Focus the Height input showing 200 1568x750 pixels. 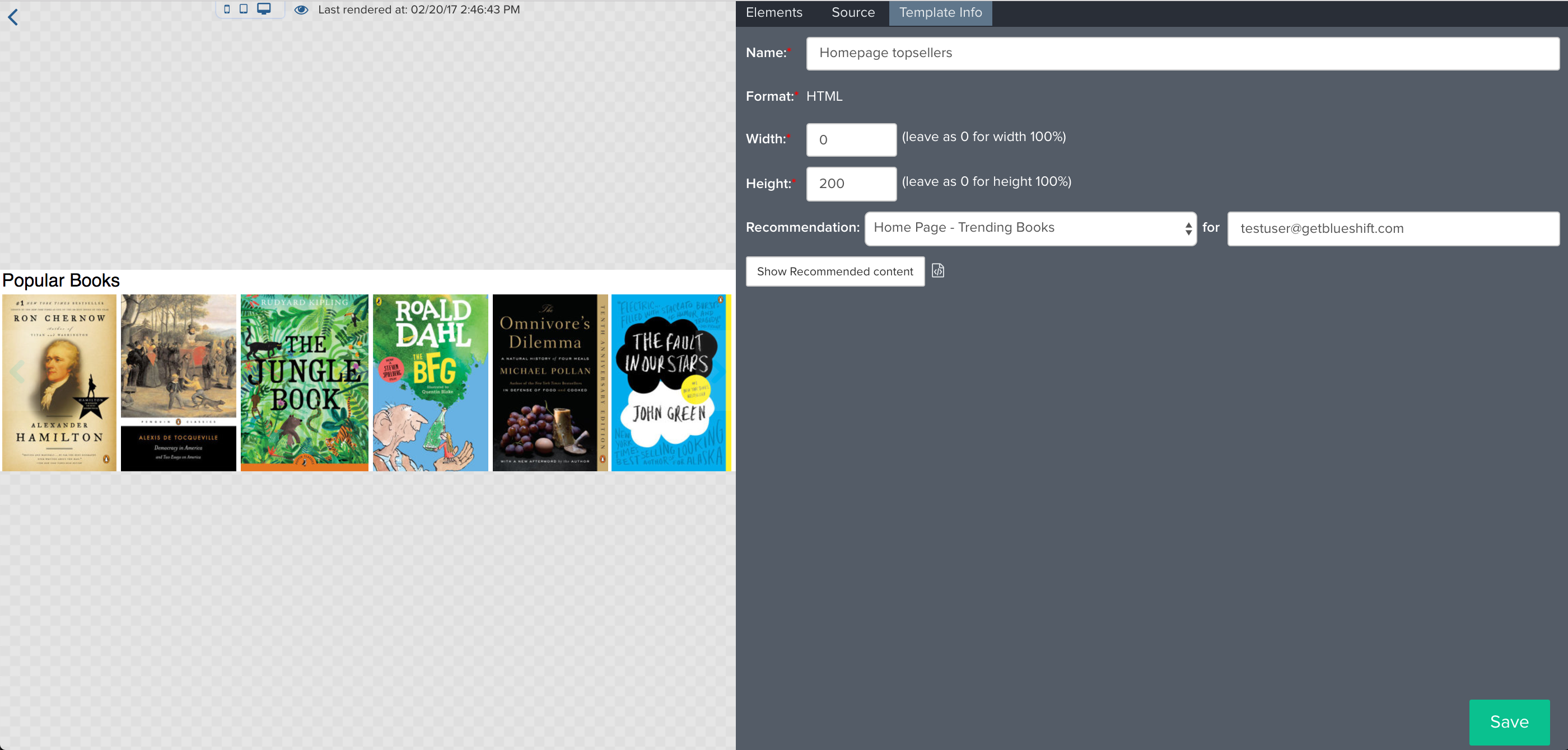pos(851,184)
